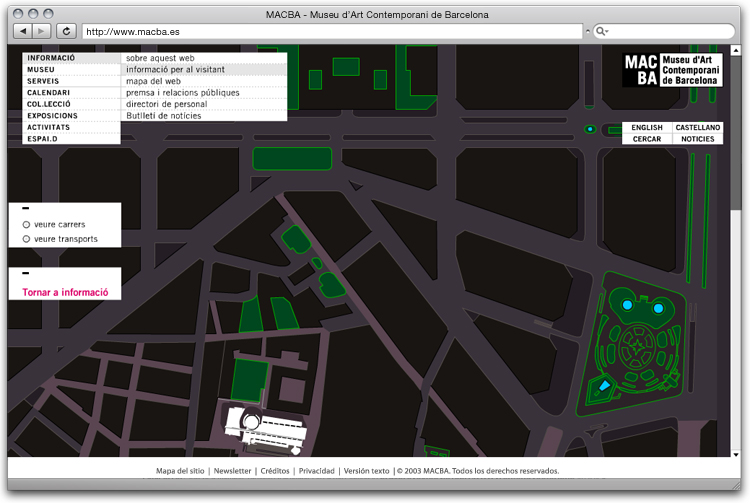Select the 'veure carrers' radio button

coord(27,225)
